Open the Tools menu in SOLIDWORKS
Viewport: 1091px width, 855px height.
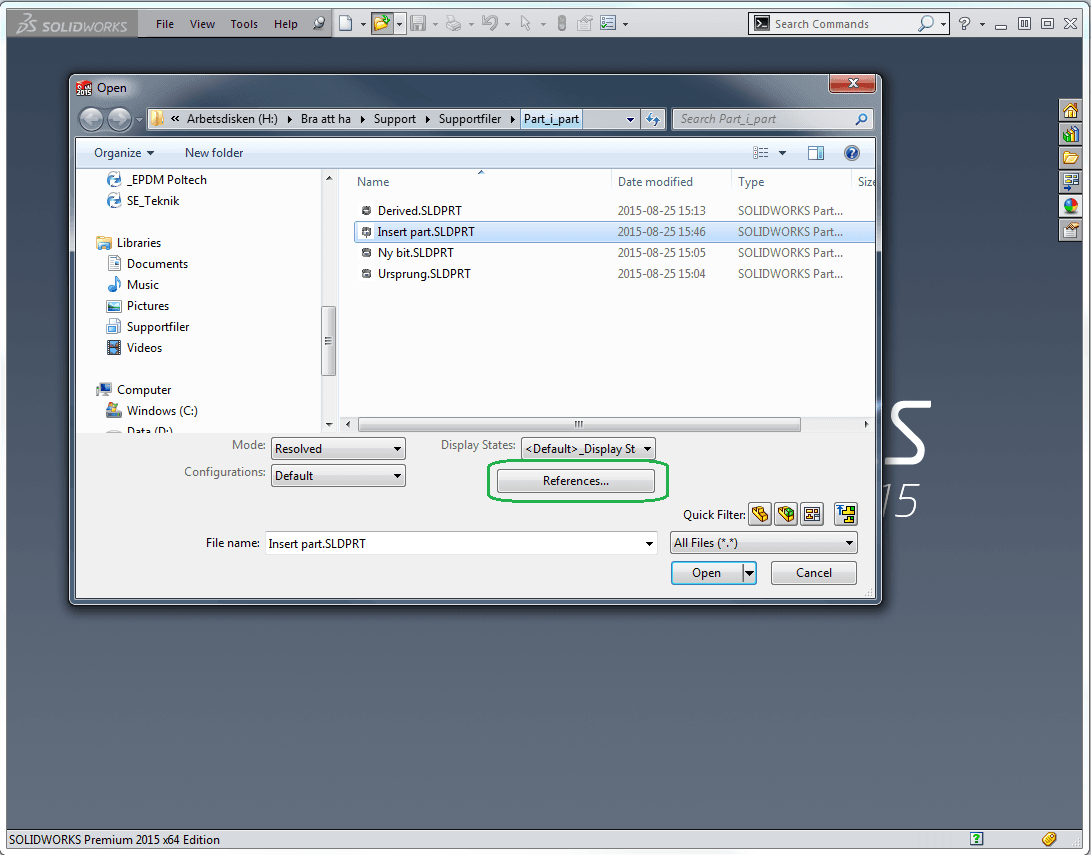(x=244, y=24)
